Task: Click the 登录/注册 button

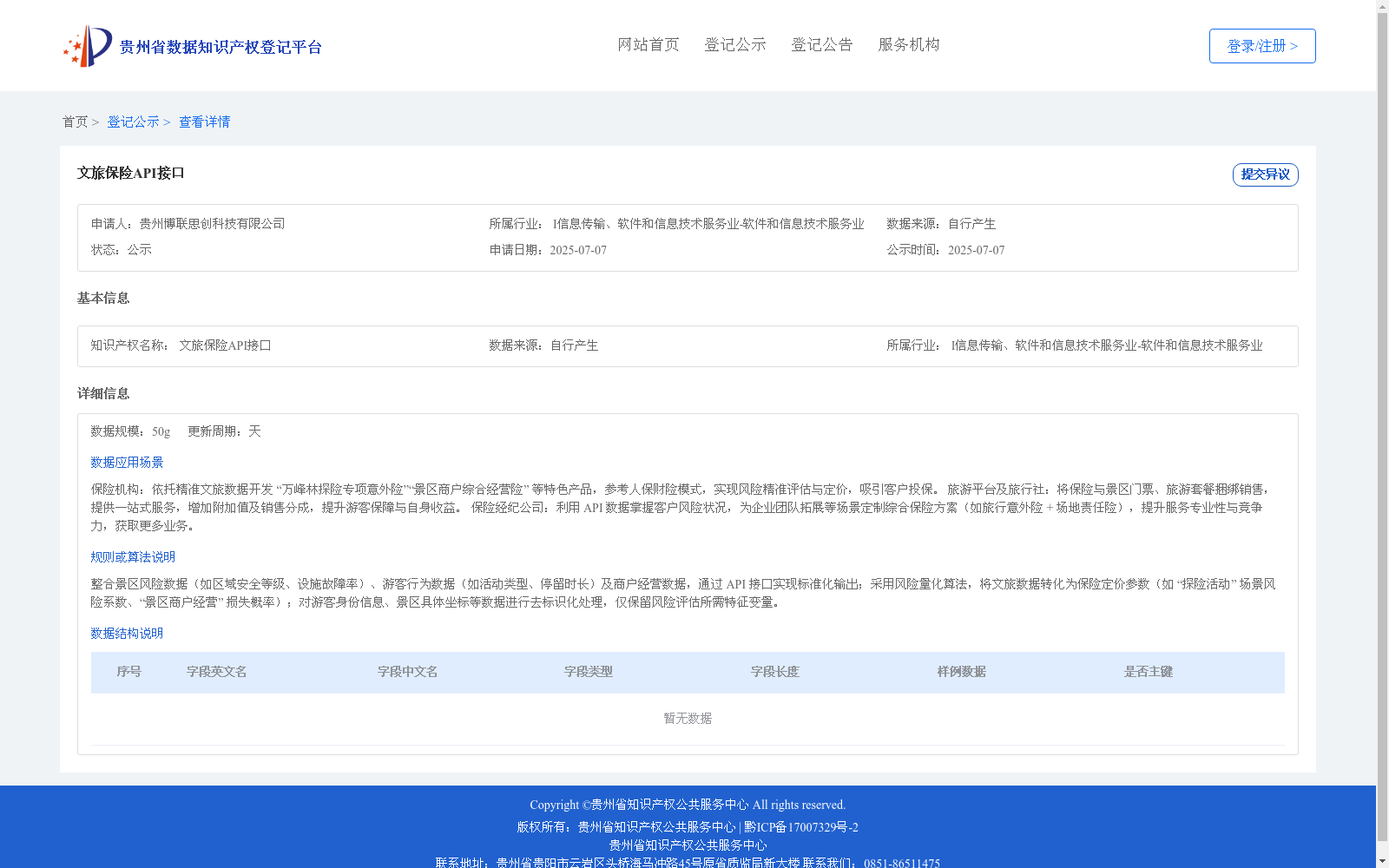Action: [x=1262, y=46]
